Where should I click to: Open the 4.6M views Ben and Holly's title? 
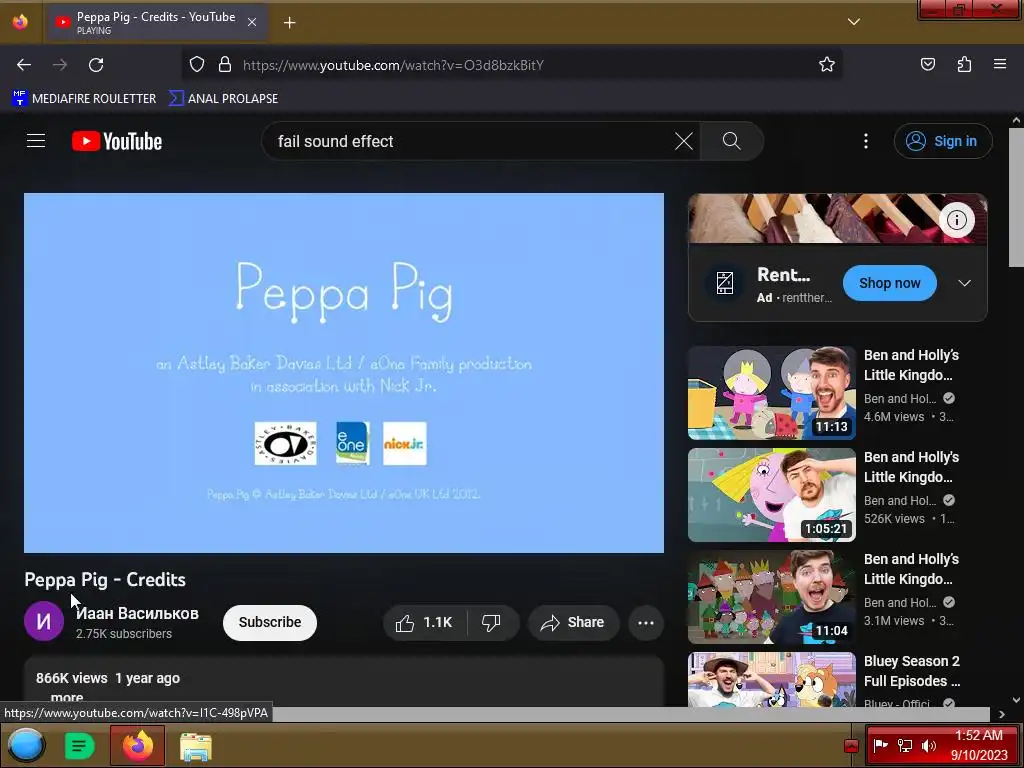[912, 365]
